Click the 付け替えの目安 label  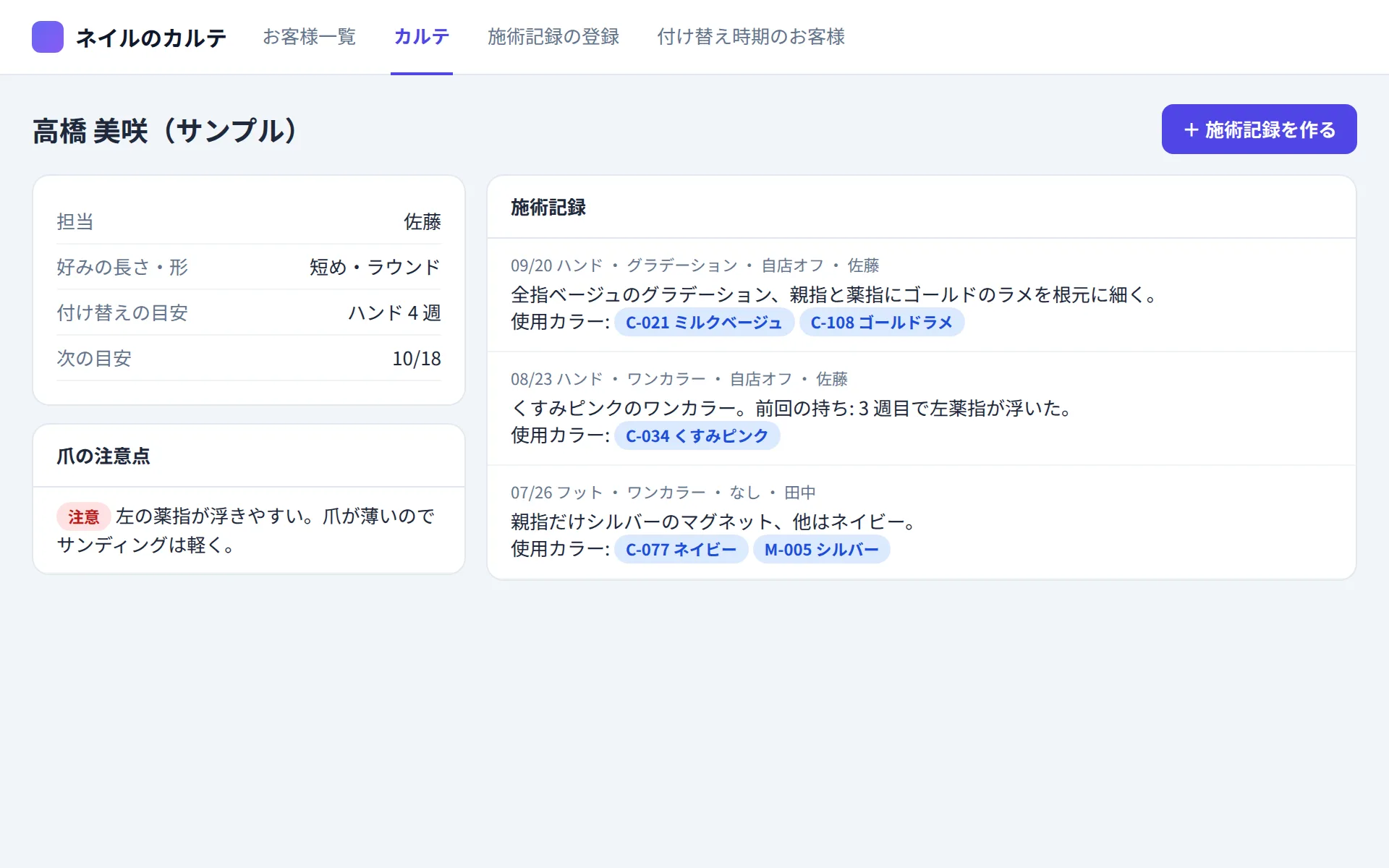(122, 312)
